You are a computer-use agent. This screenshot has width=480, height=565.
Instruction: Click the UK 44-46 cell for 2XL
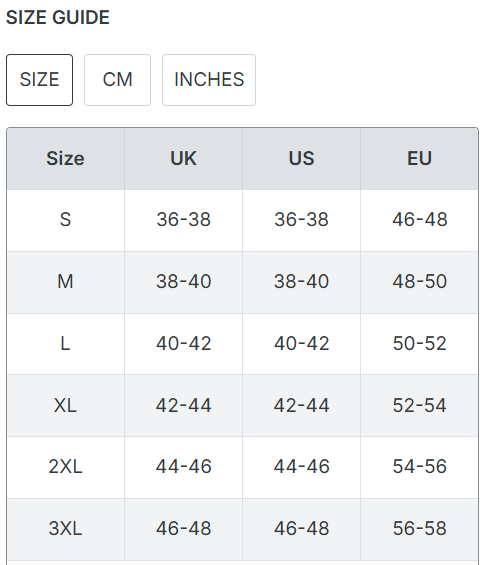pos(183,467)
